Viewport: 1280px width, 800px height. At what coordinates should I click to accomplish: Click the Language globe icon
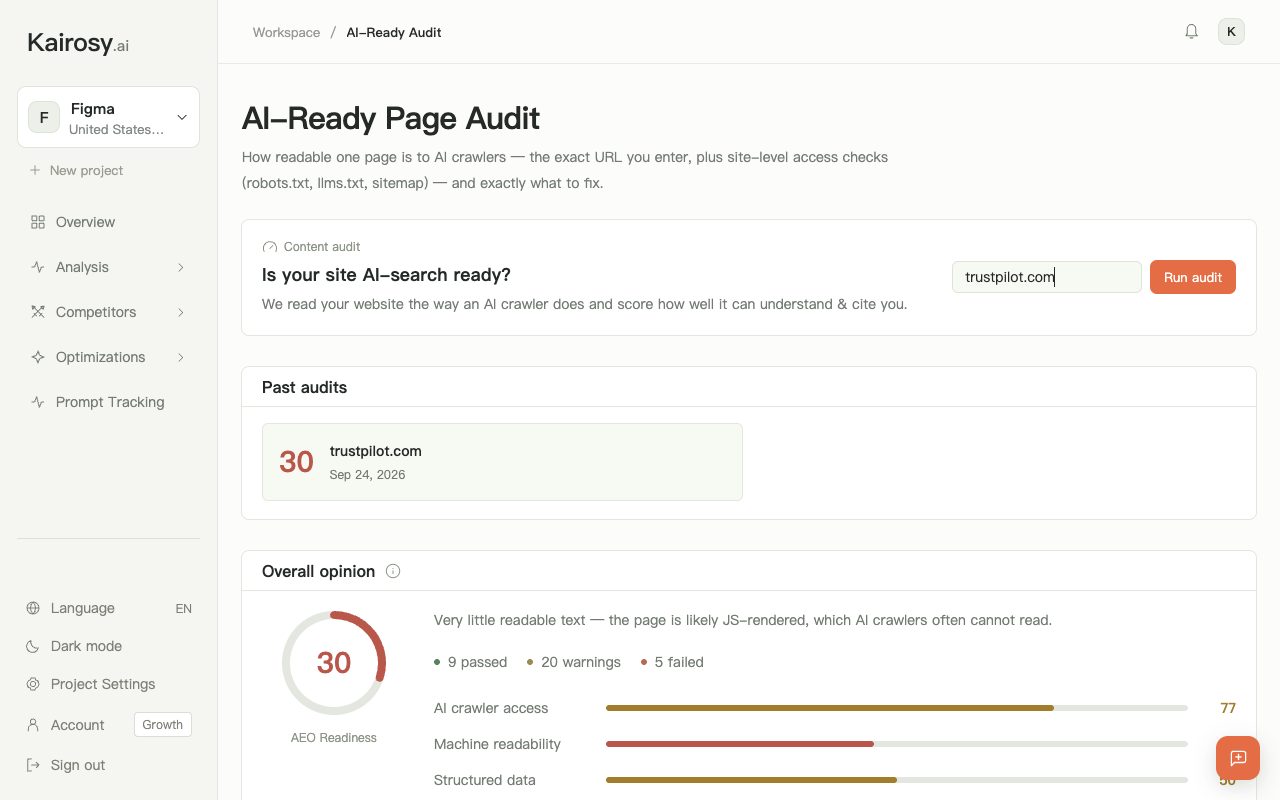click(33, 608)
